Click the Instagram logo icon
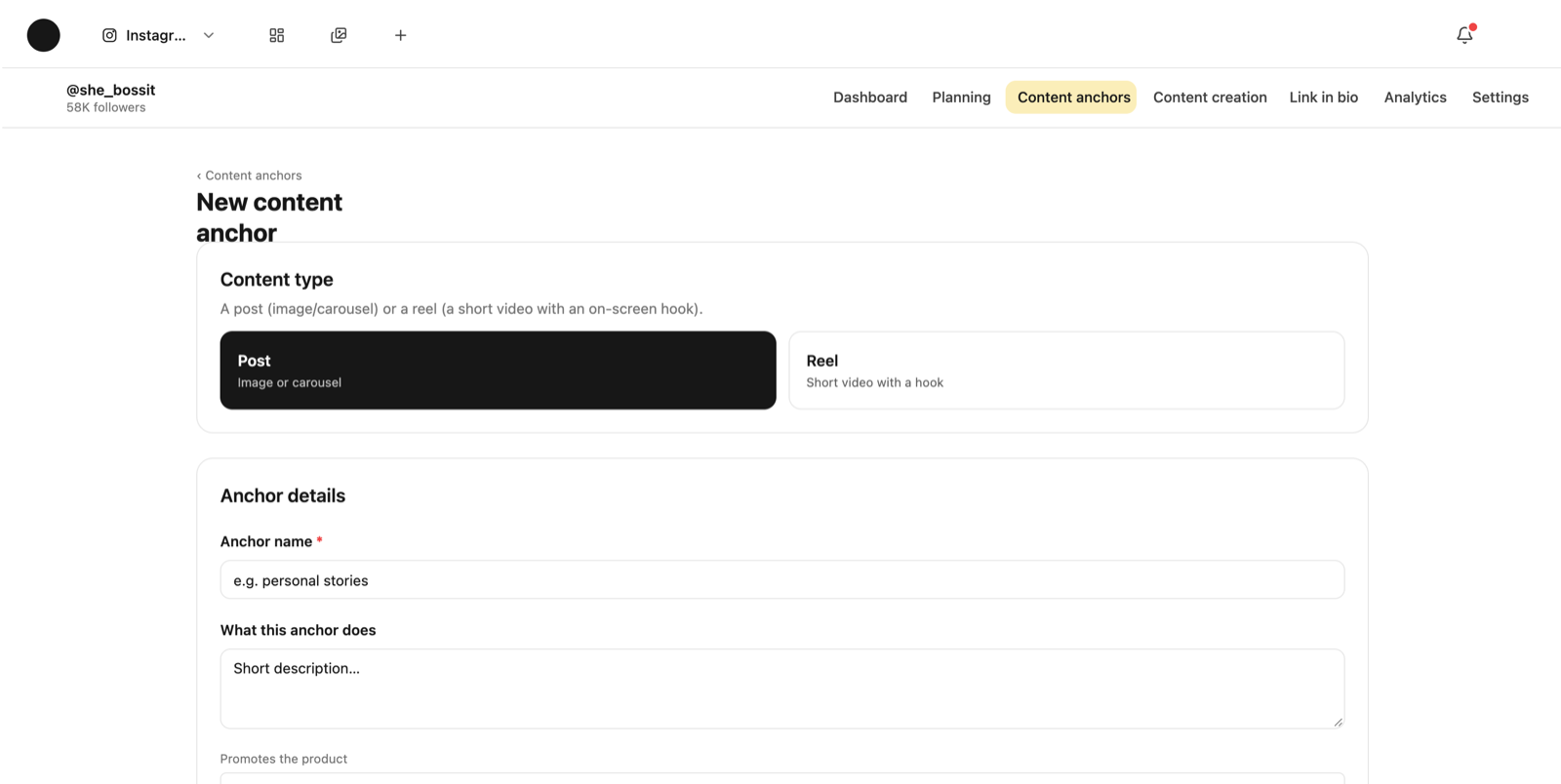 [x=109, y=35]
